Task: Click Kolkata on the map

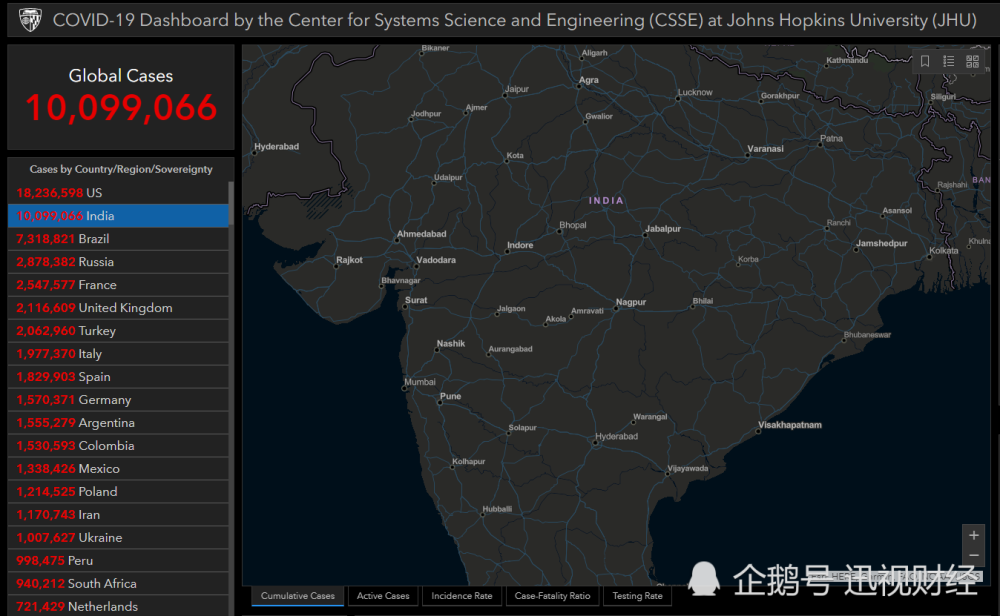Action: pos(943,251)
